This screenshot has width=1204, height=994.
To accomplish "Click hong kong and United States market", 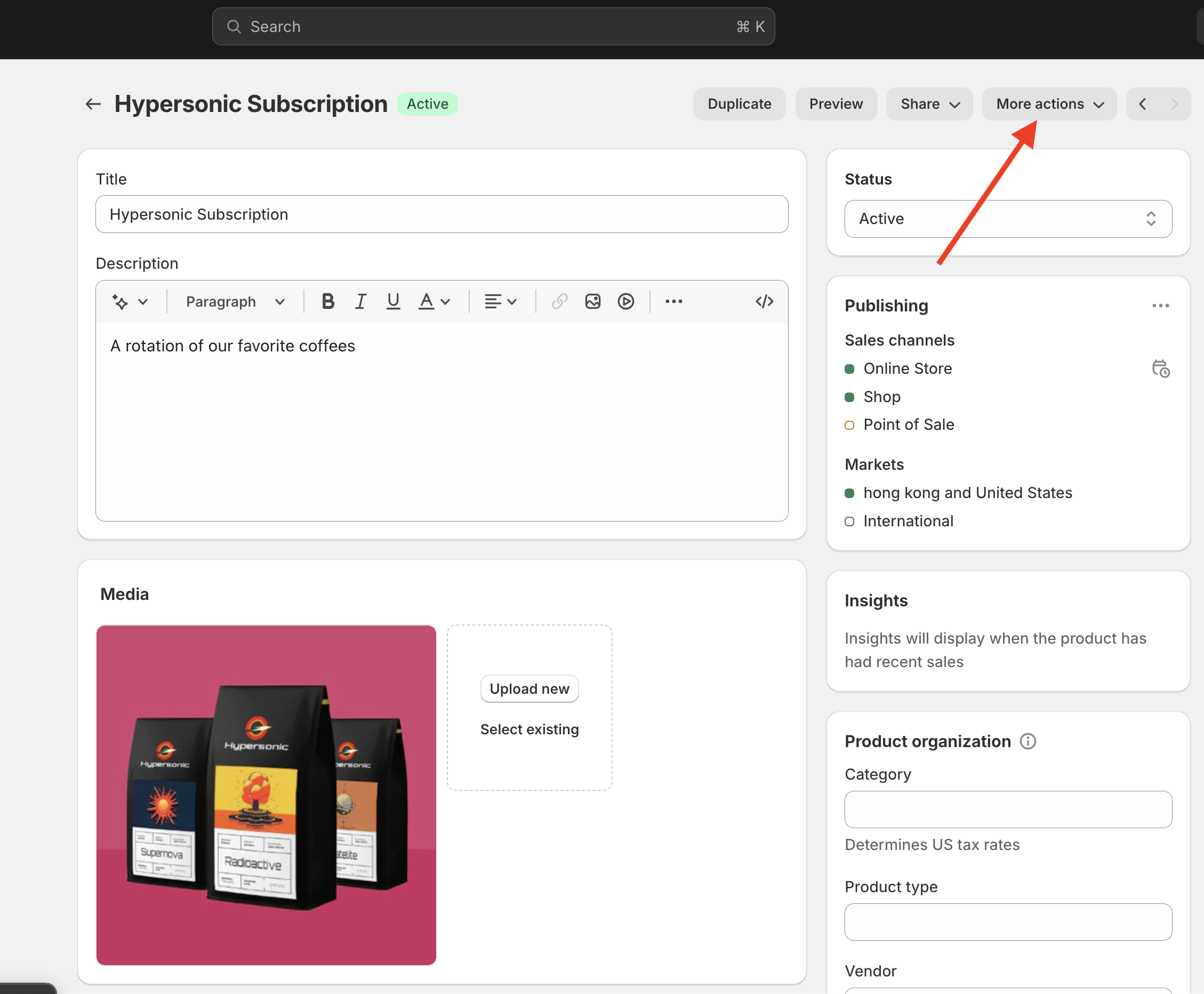I will click(968, 492).
